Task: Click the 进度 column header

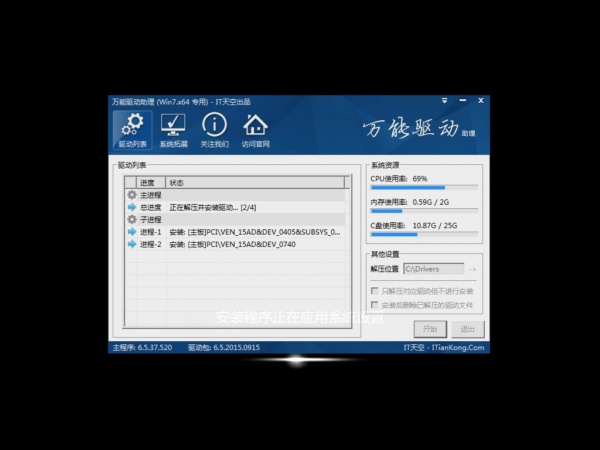Action: pos(147,183)
